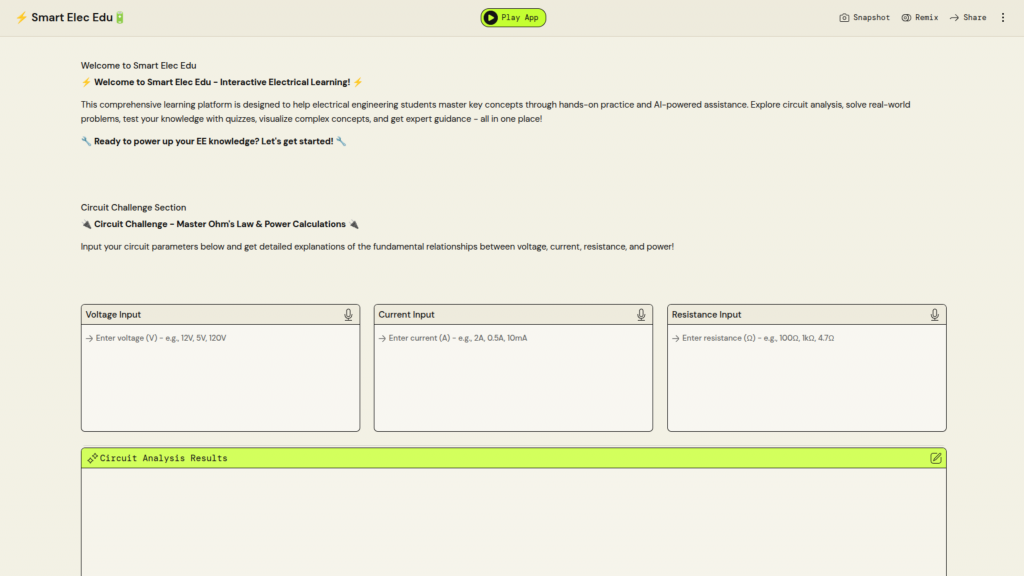Click the Circuit Challenge Ohm's Law heading

[x=220, y=224]
